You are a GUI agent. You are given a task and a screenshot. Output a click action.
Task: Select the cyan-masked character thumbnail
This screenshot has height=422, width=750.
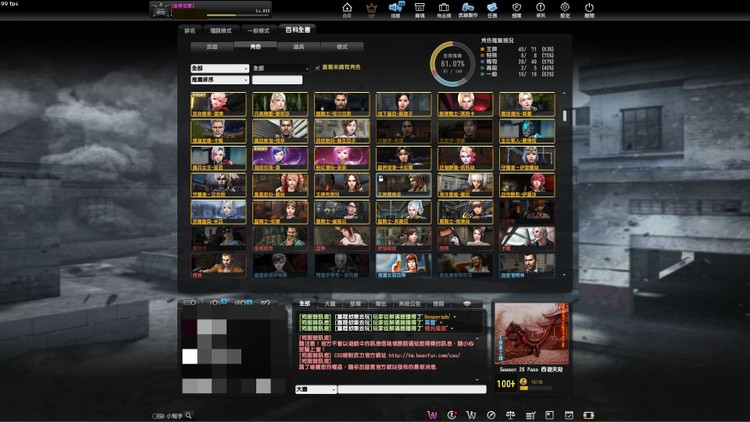pos(527,131)
